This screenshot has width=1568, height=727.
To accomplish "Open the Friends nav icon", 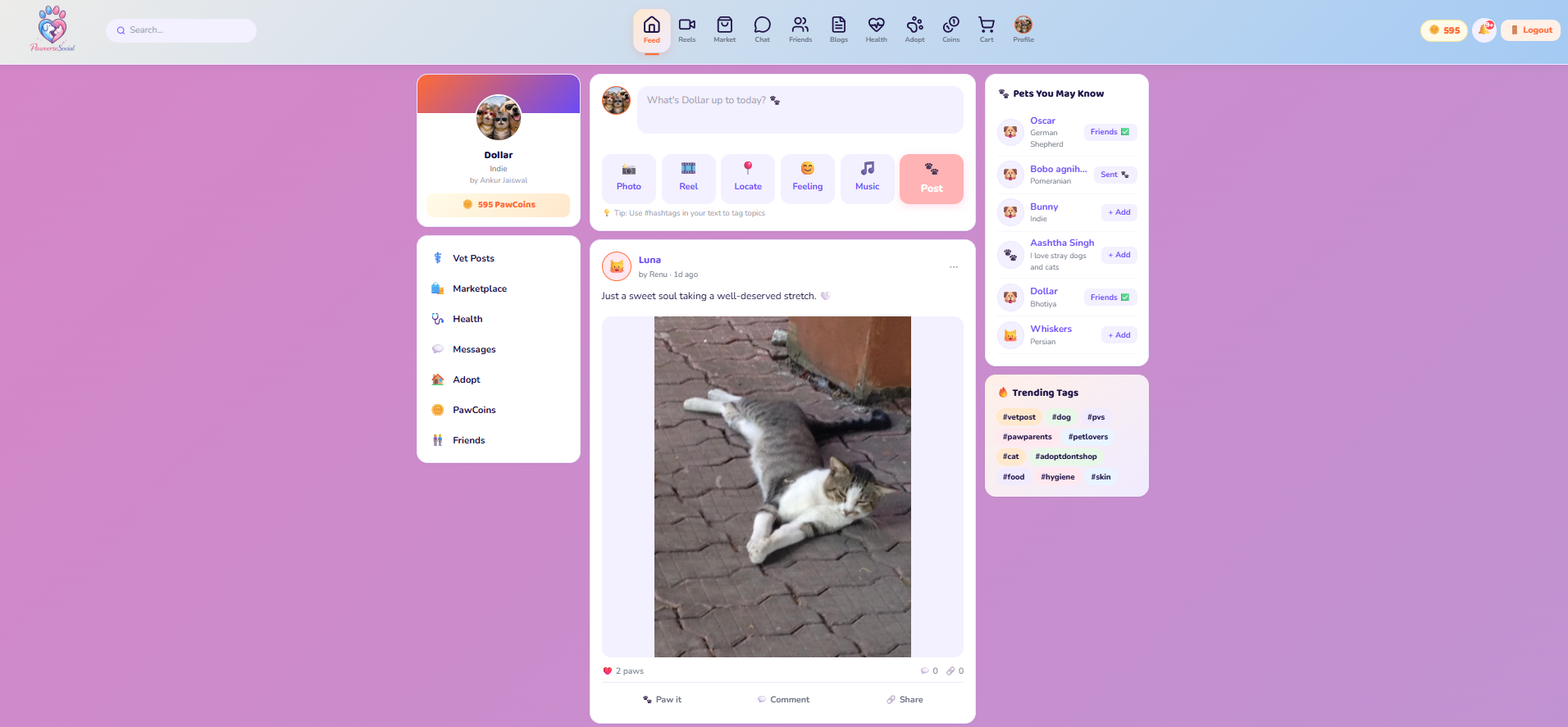I will click(x=800, y=30).
